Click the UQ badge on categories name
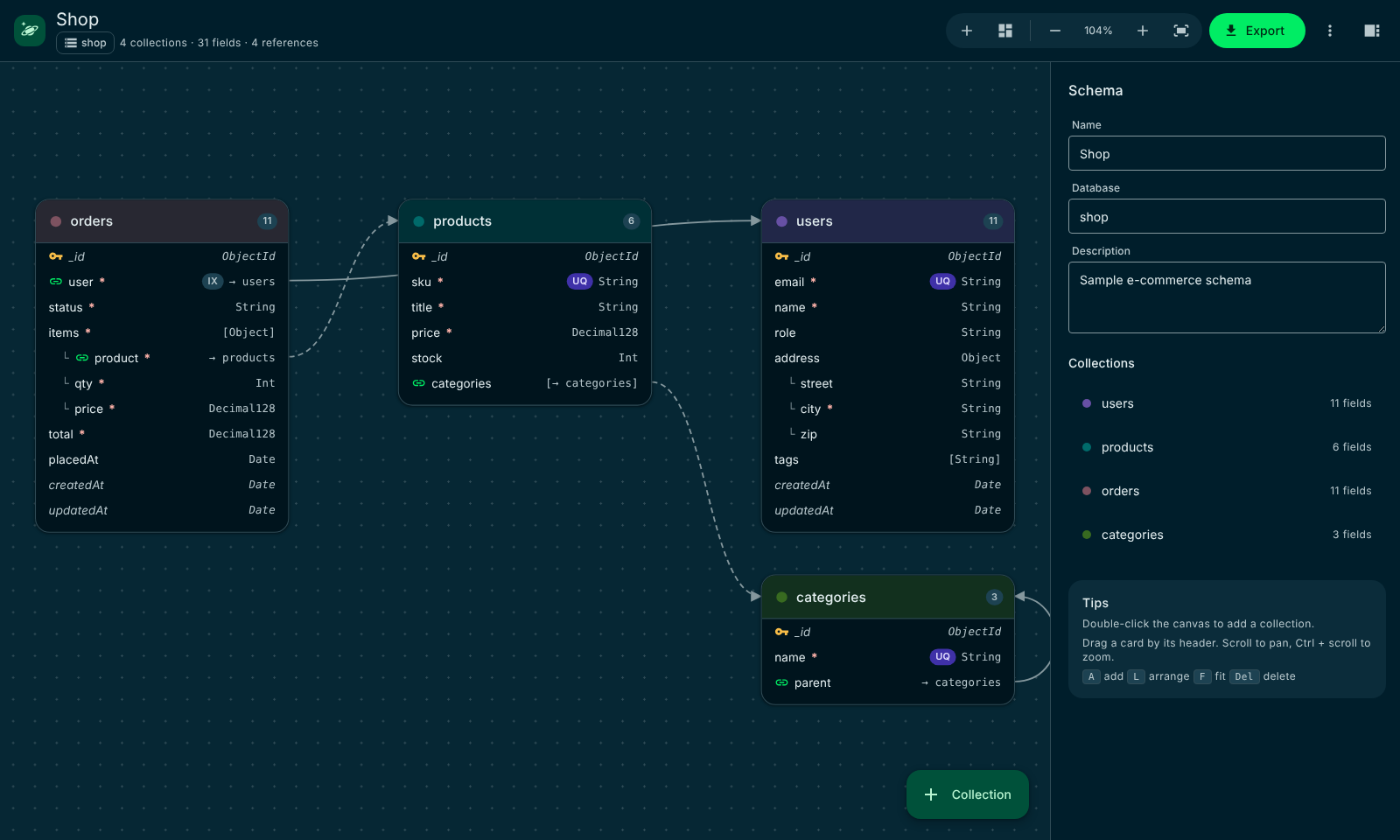This screenshot has height=840, width=1400. point(942,657)
